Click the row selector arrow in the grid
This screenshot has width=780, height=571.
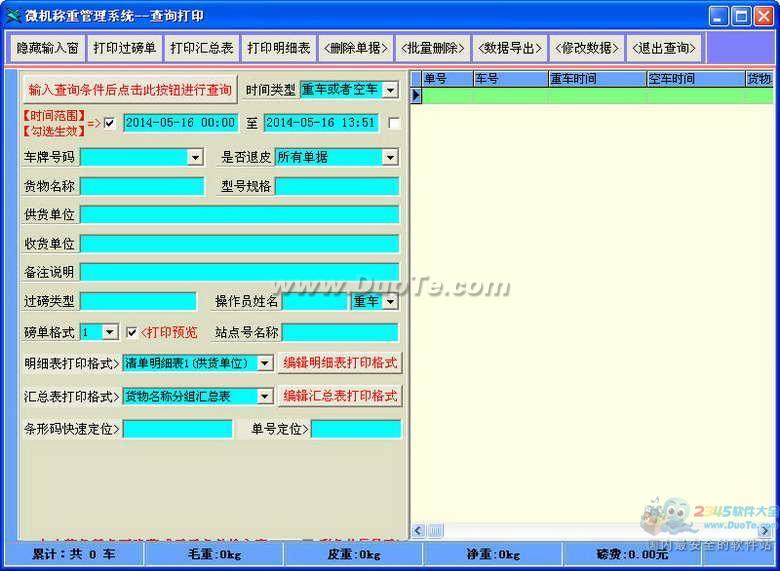click(x=416, y=95)
